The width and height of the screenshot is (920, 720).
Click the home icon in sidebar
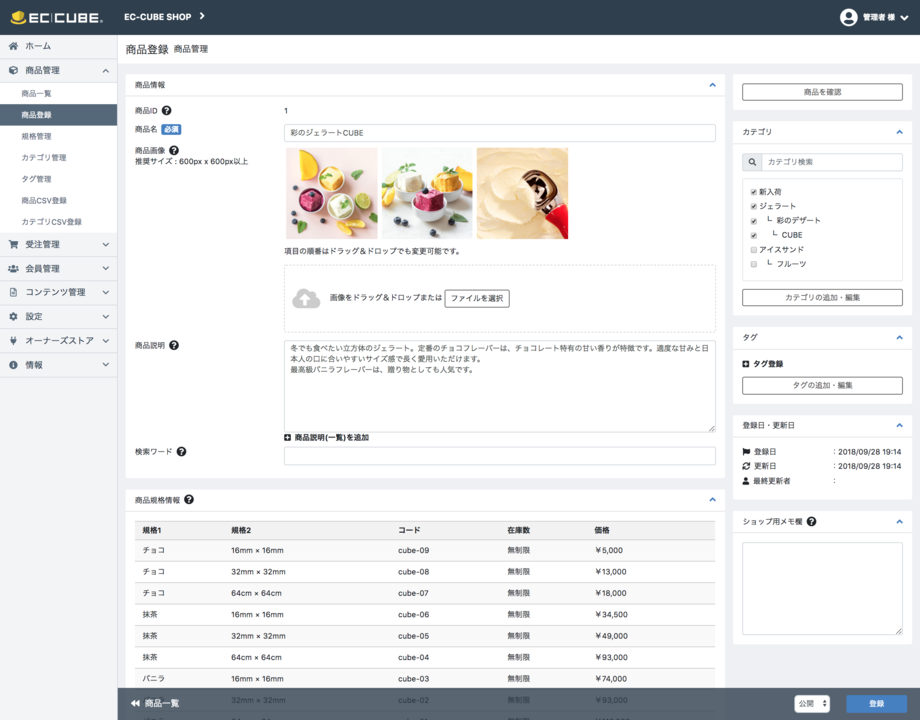pyautogui.click(x=13, y=46)
